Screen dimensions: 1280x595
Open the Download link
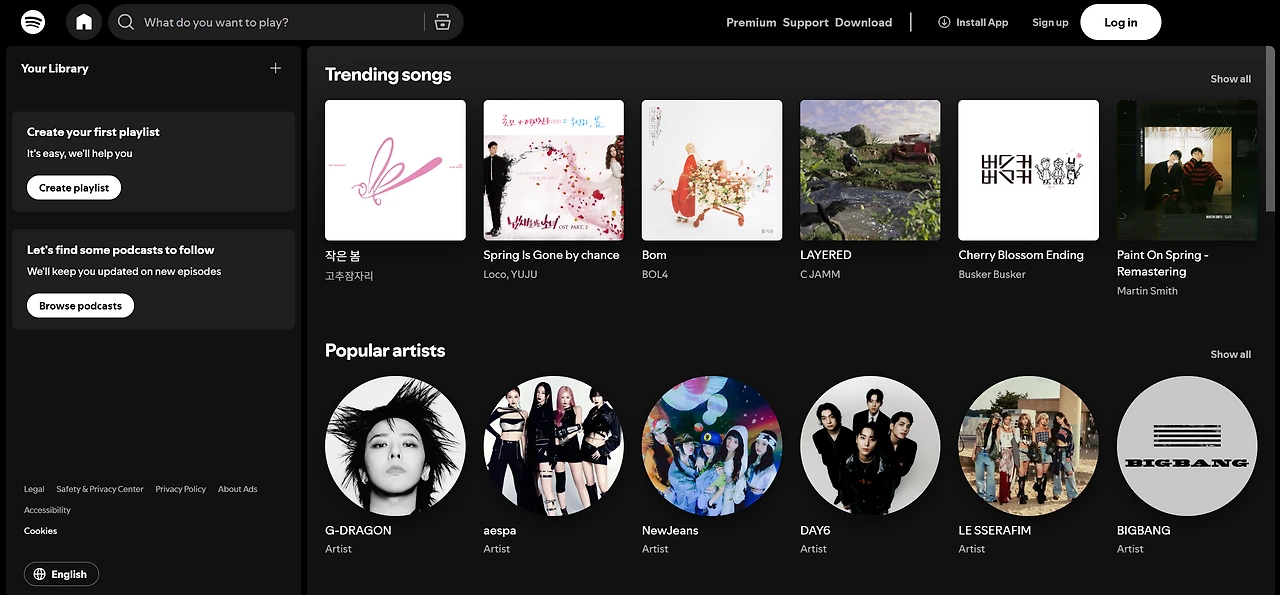tap(863, 22)
